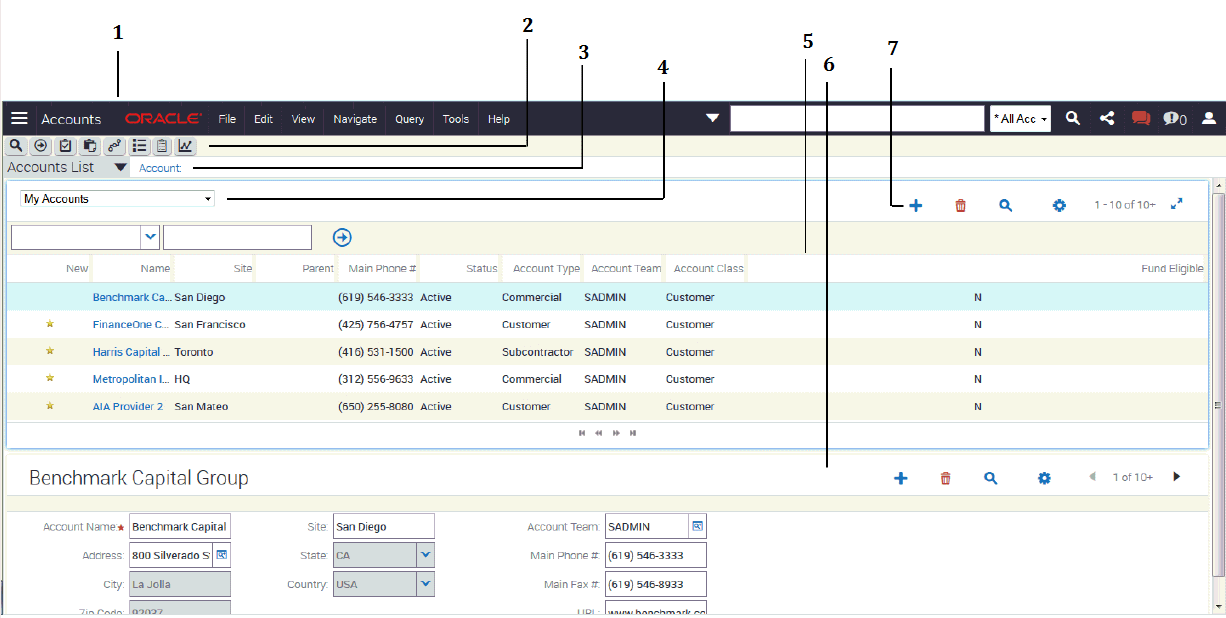
Task: Open the File menu
Action: pyautogui.click(x=227, y=119)
